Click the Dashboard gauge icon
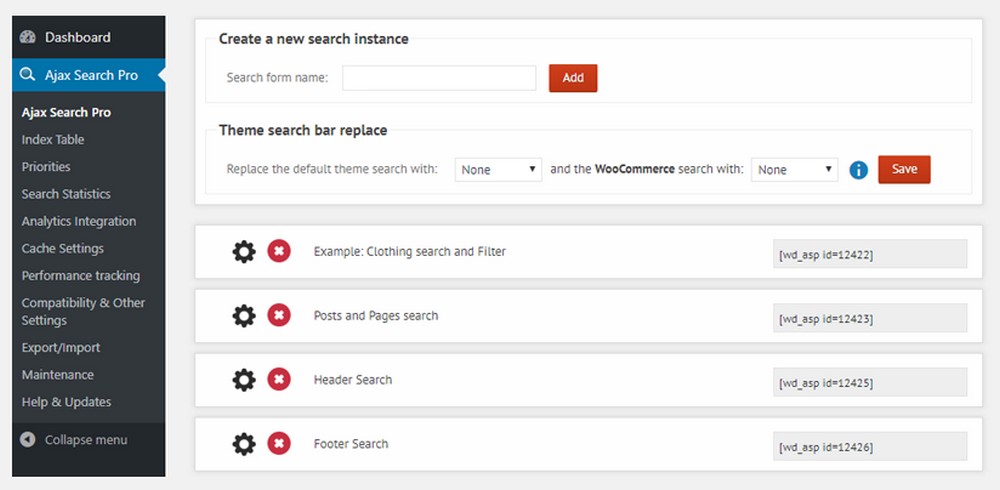This screenshot has width=1000, height=490. click(x=28, y=38)
